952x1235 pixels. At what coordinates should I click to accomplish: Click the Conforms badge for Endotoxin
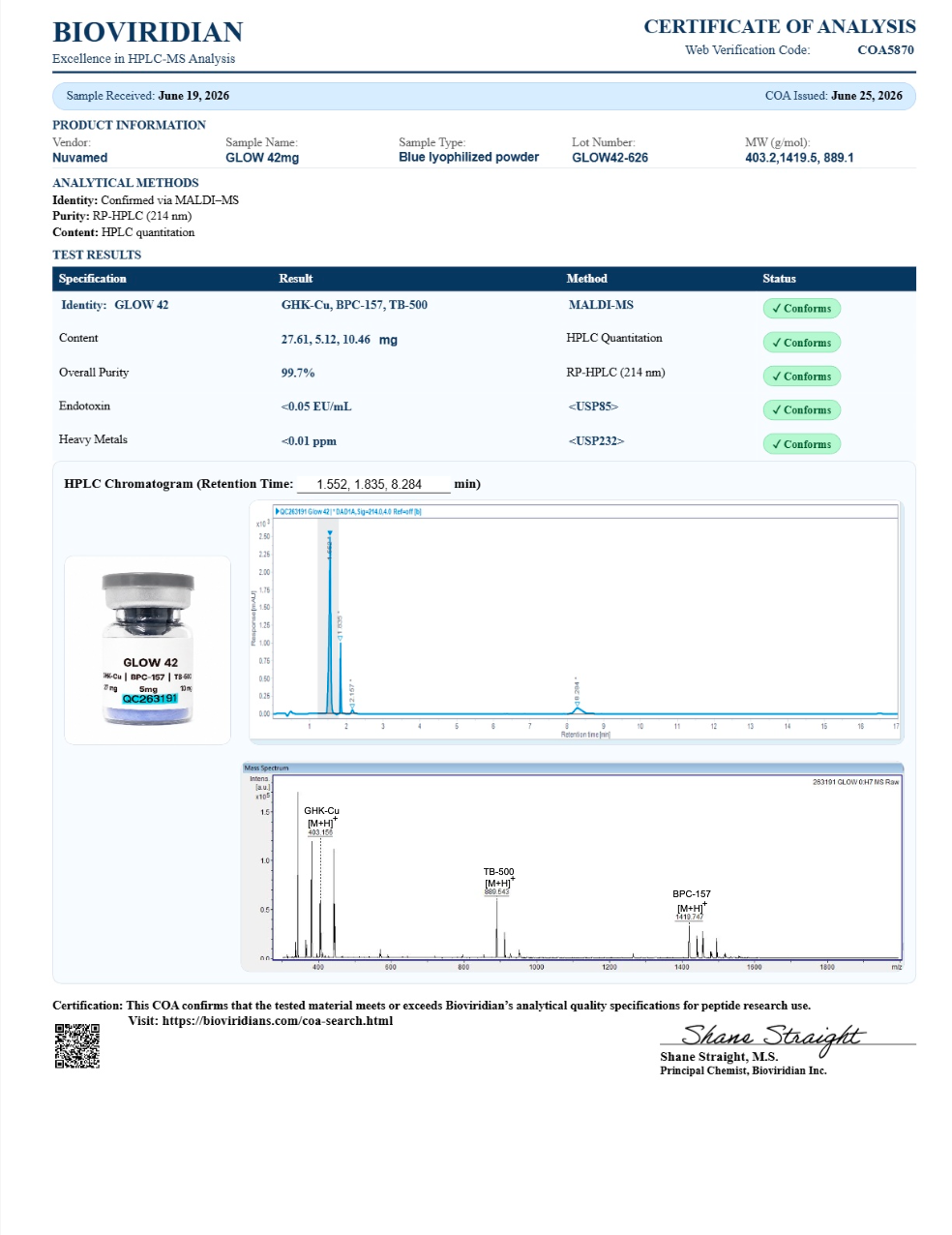pos(802,410)
